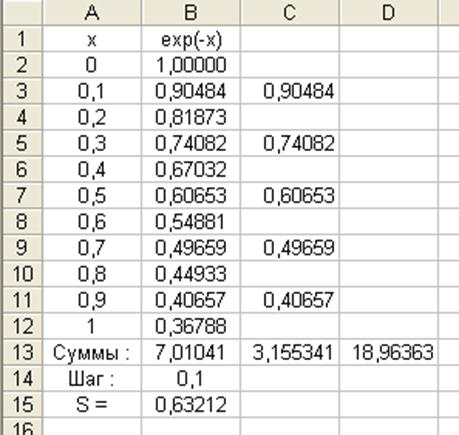
Task: Select cell B5 with 0,74082
Action: click(x=191, y=143)
